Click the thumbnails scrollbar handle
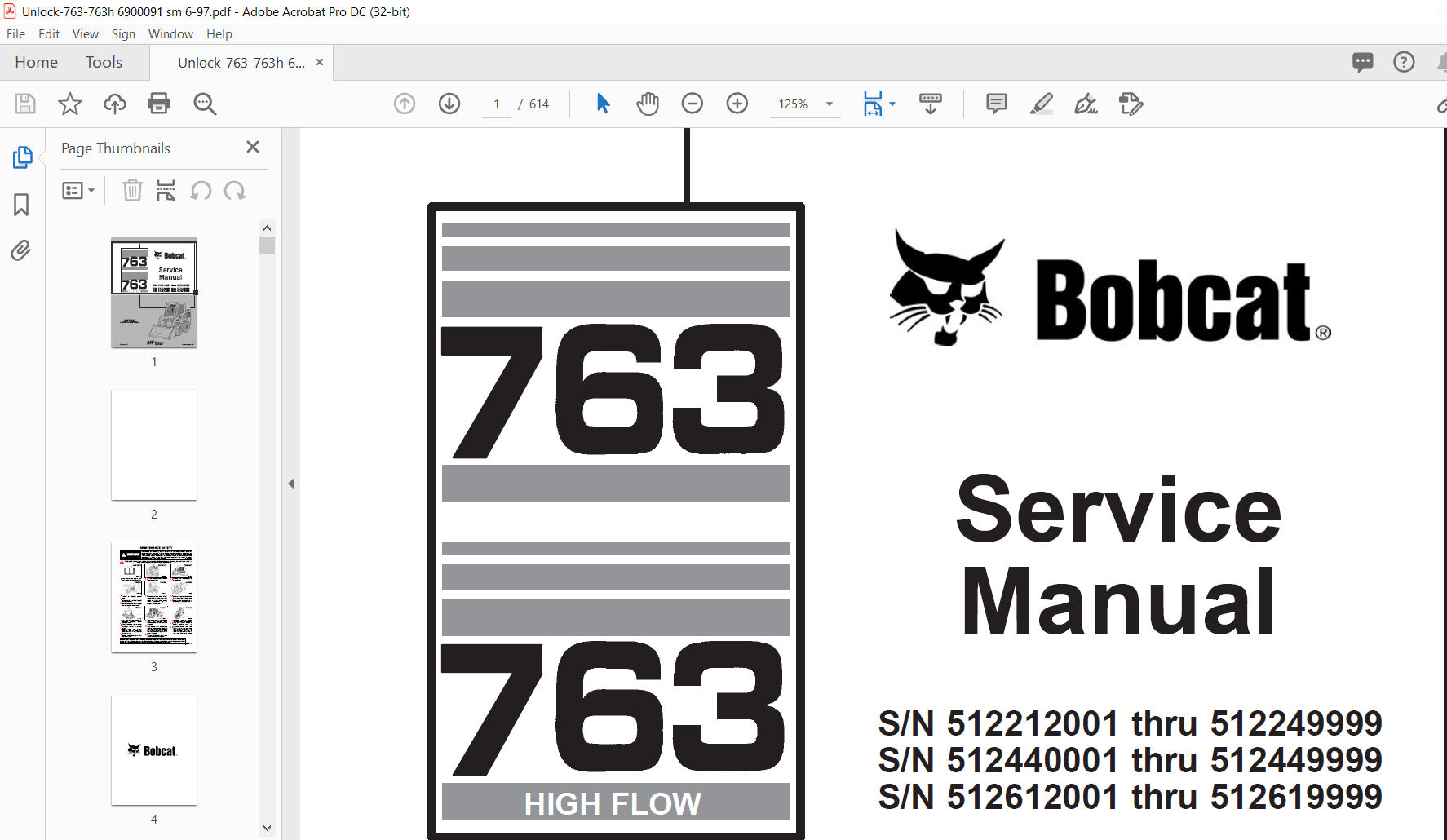Image resolution: width=1447 pixels, height=840 pixels. click(x=267, y=245)
